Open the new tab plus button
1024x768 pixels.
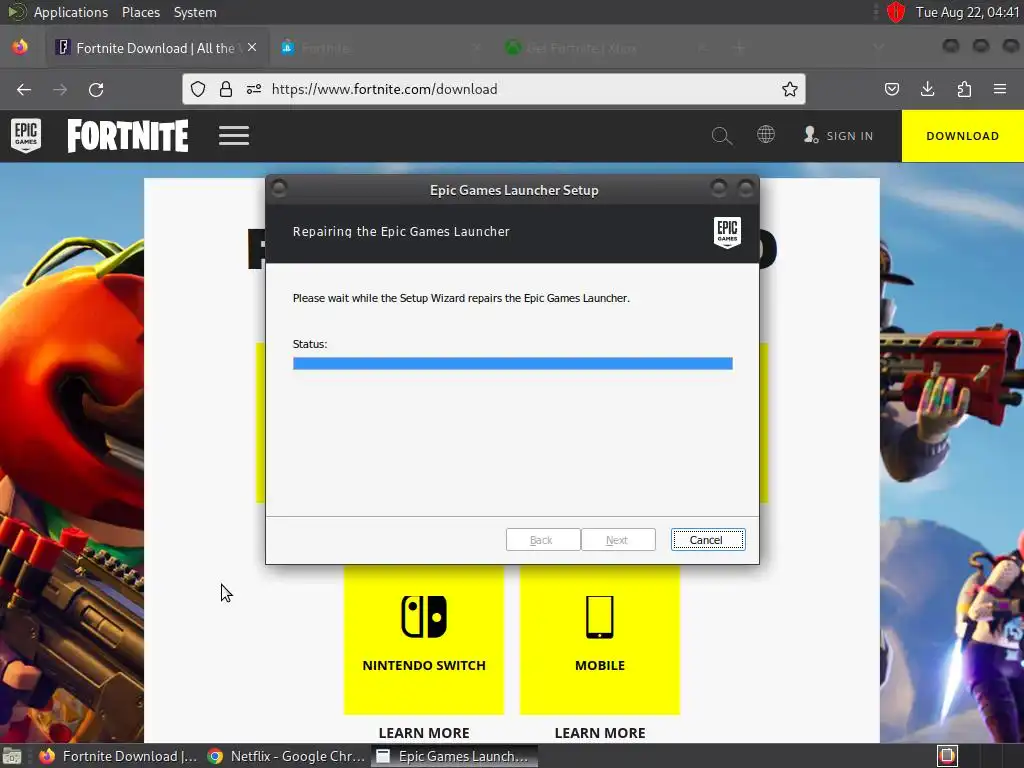739,48
